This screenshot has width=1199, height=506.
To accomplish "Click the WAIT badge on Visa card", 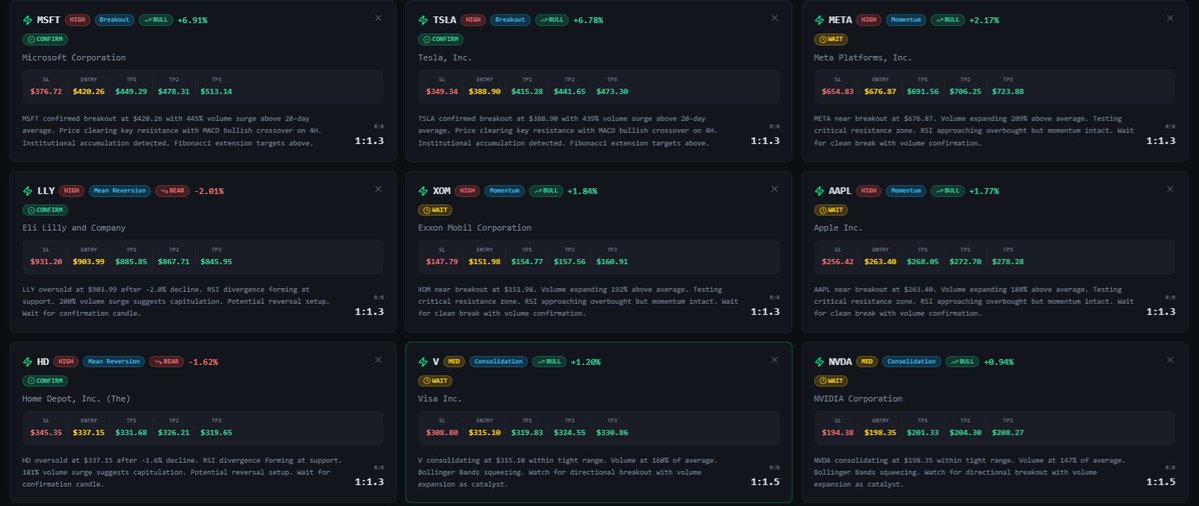I will (x=435, y=381).
